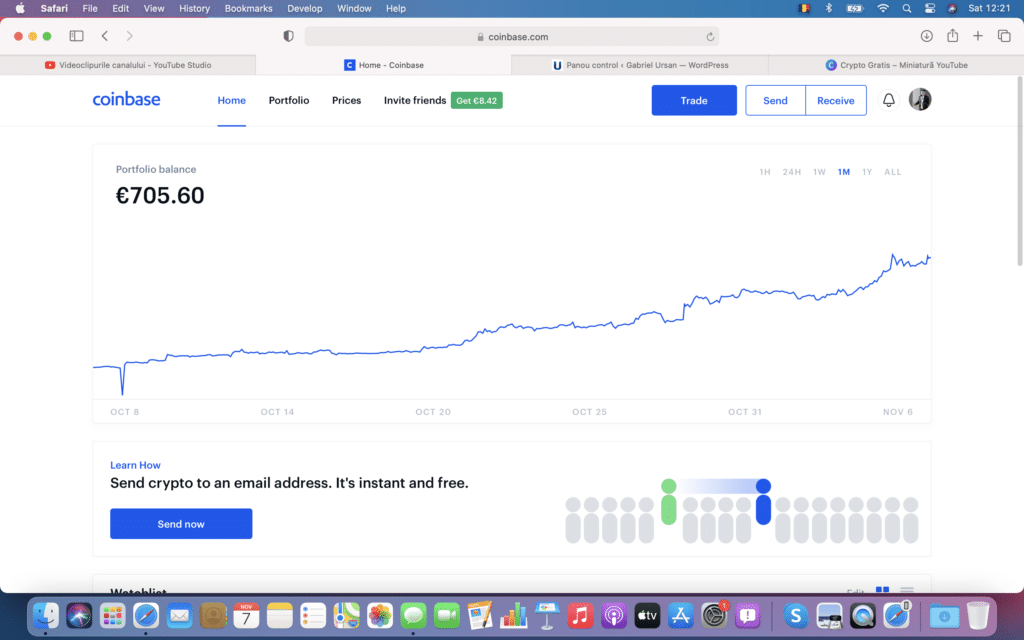Set chart range to 1H

click(765, 172)
